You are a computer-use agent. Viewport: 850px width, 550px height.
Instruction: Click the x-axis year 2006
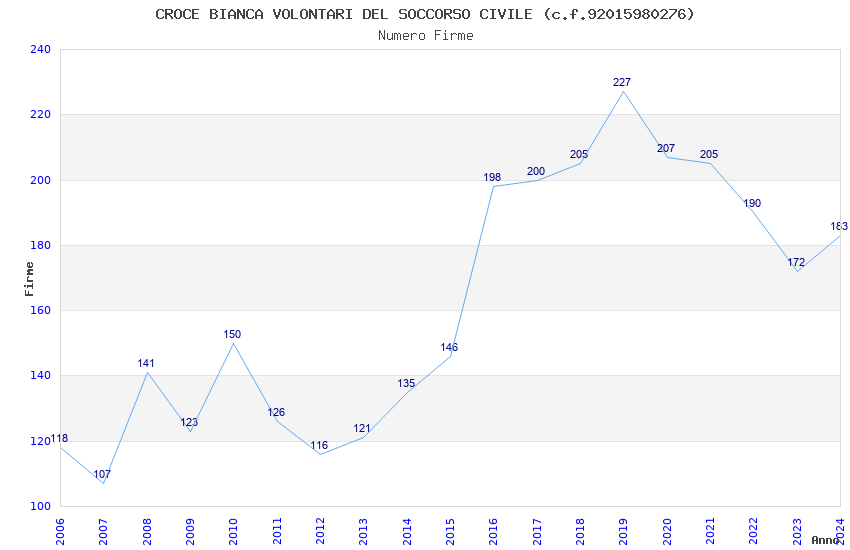pos(60,531)
